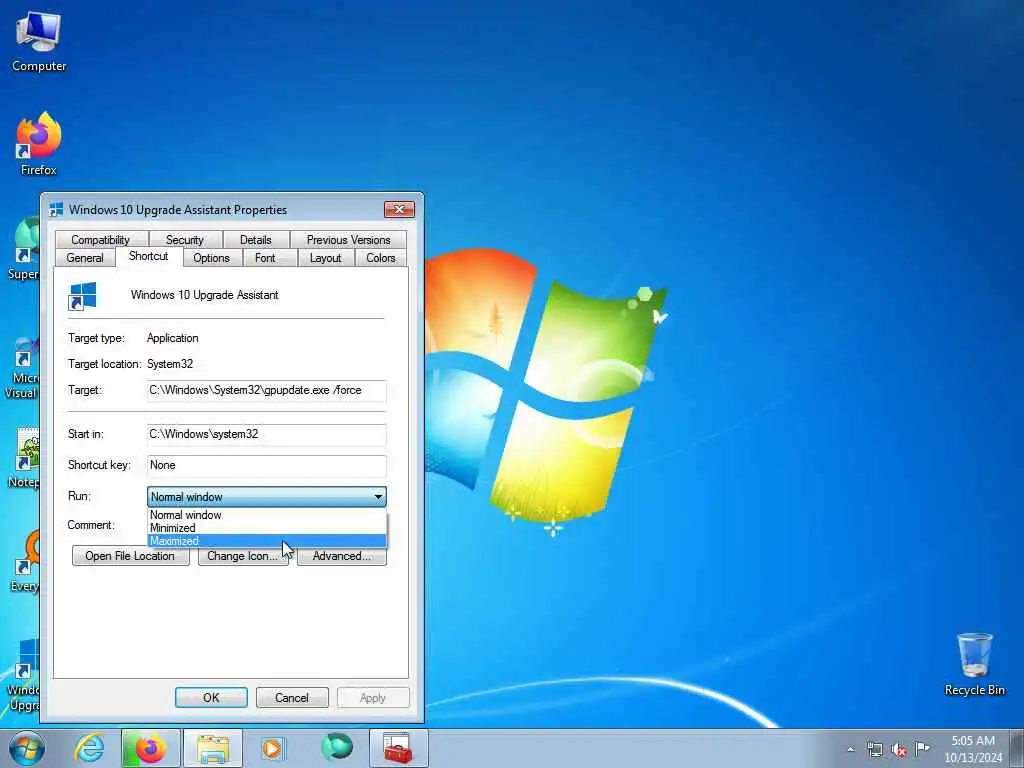Switch to the Colors tab
Viewport: 1024px width, 768px height.
(x=381, y=258)
